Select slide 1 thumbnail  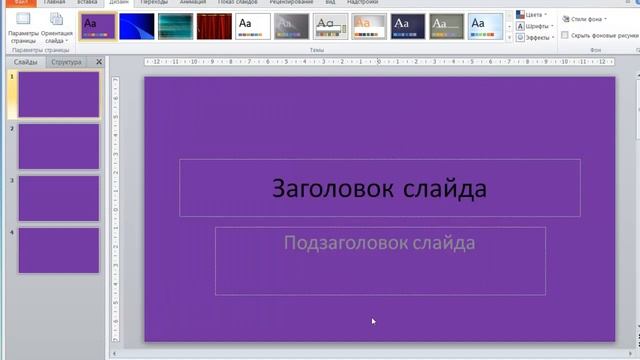pyautogui.click(x=59, y=95)
